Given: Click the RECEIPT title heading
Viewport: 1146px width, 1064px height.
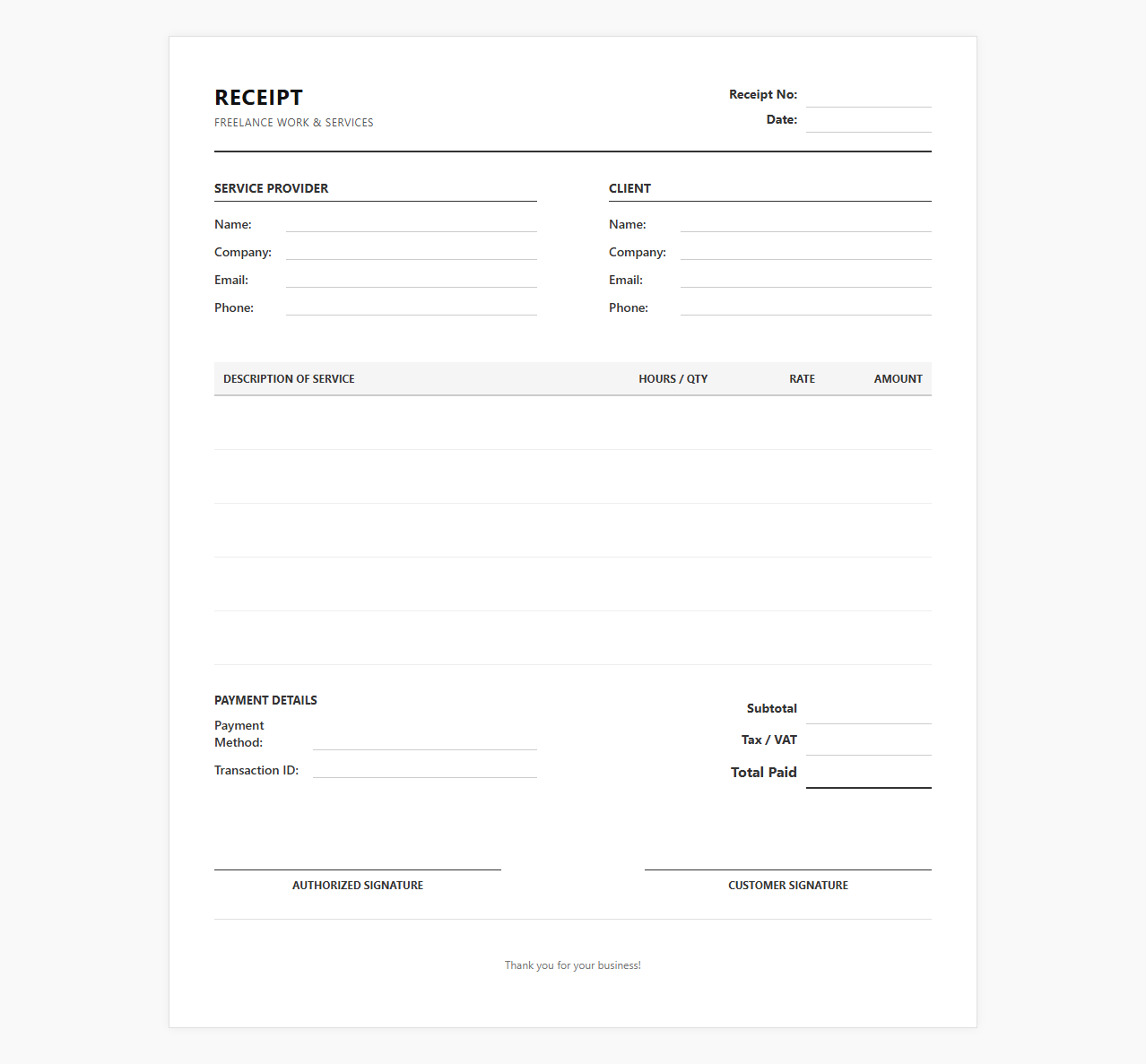Looking at the screenshot, I should (258, 98).
